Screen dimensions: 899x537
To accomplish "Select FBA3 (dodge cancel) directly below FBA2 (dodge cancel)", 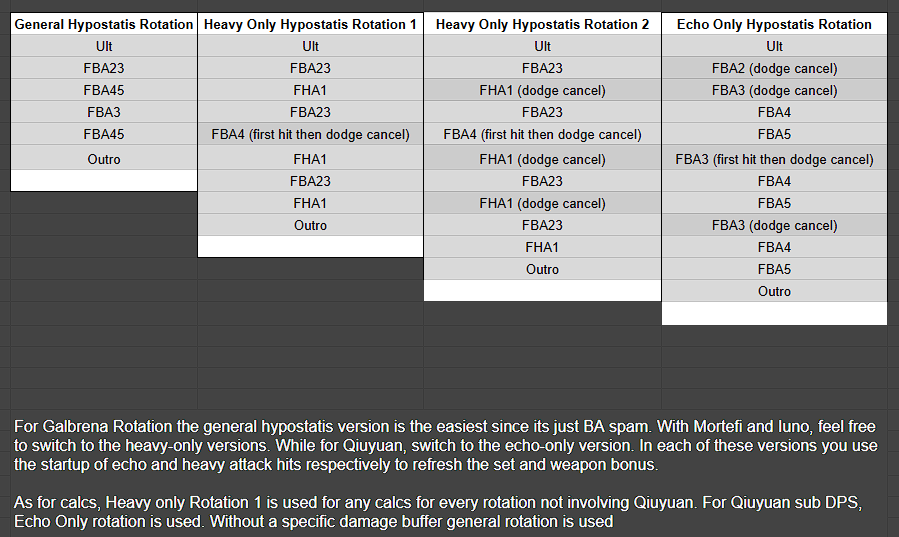I will pyautogui.click(x=774, y=90).
